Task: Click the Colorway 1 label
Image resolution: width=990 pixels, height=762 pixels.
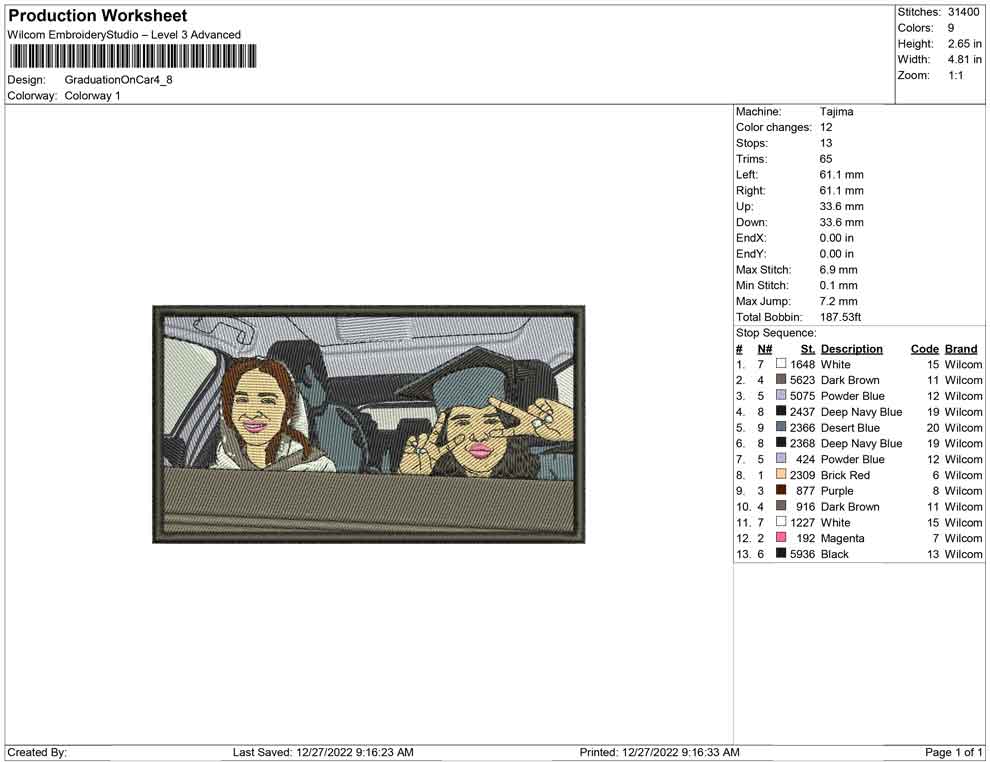Action: click(x=92, y=95)
